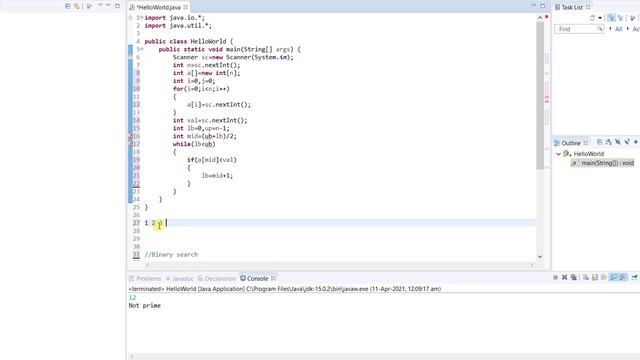The height and width of the screenshot is (360, 640).
Task: Click Remove All Terminated Launches icon
Action: pos(574,278)
